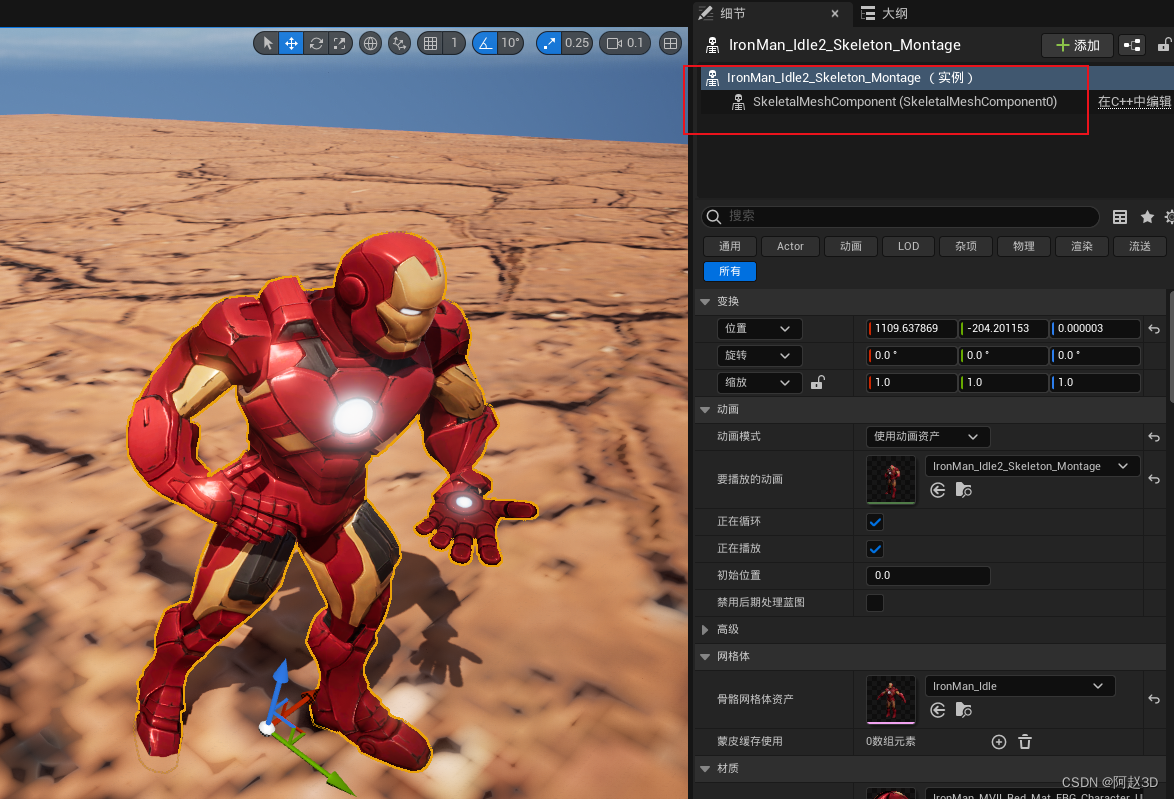
Task: Activate the scale gizmo tool
Action: (x=340, y=43)
